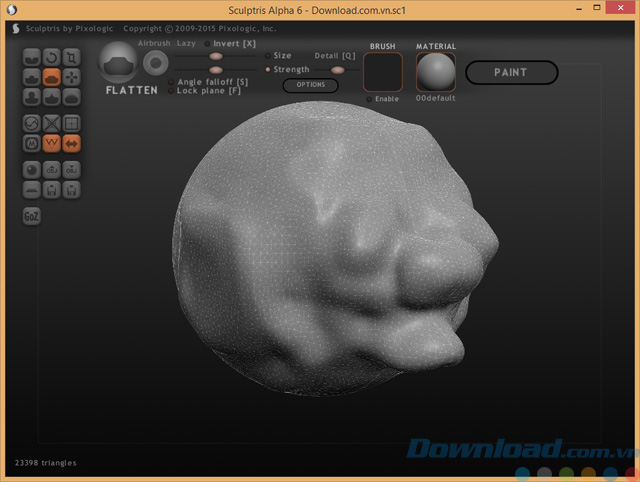Click the 23398 triangles counter

(x=45, y=463)
